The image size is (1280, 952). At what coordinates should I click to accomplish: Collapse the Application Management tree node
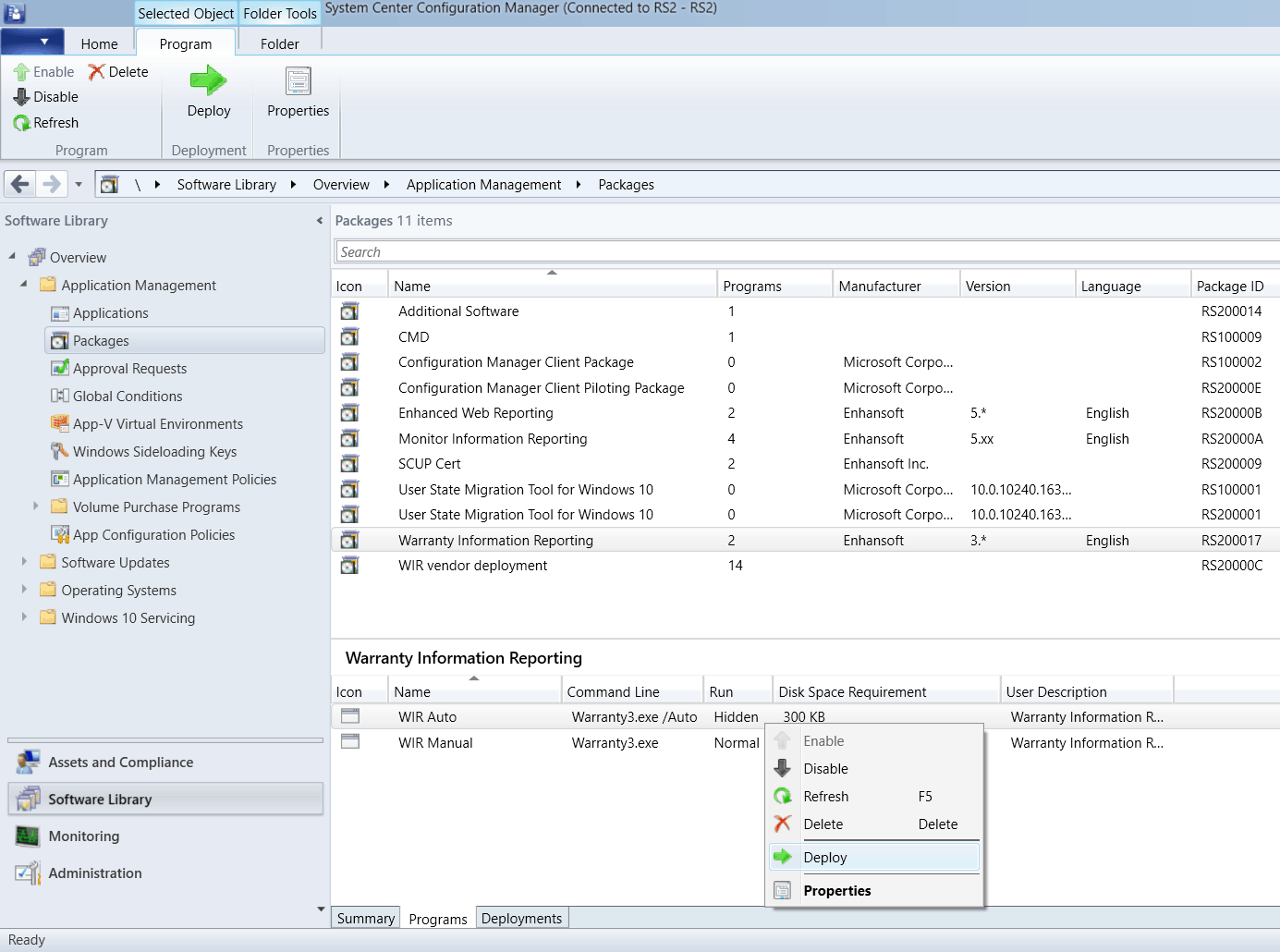[24, 284]
